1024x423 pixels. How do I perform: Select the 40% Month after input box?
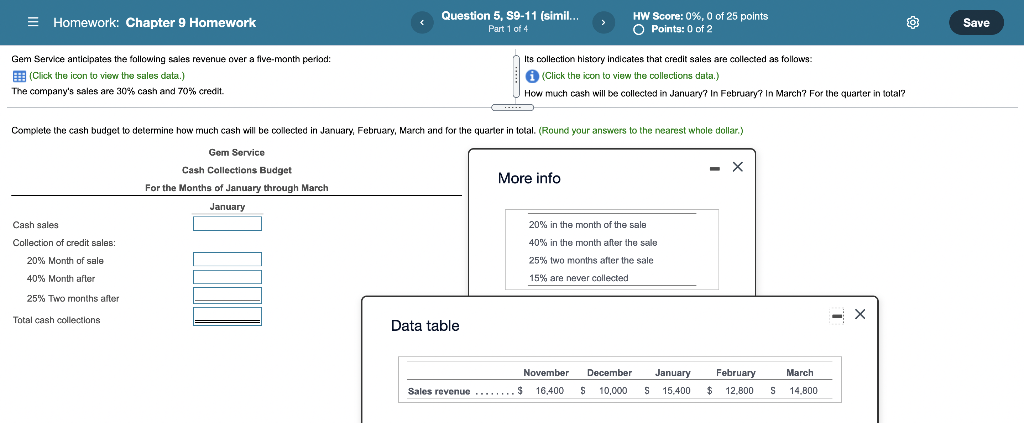(227, 277)
